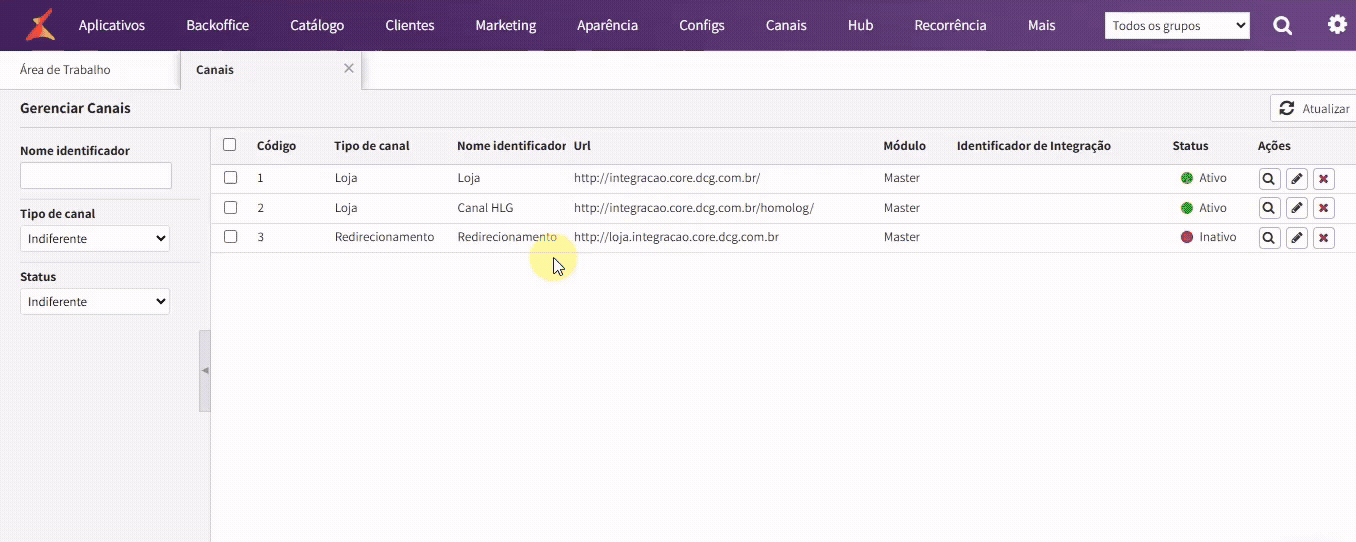
Task: Click the Nome identificador input field
Action: click(x=96, y=176)
